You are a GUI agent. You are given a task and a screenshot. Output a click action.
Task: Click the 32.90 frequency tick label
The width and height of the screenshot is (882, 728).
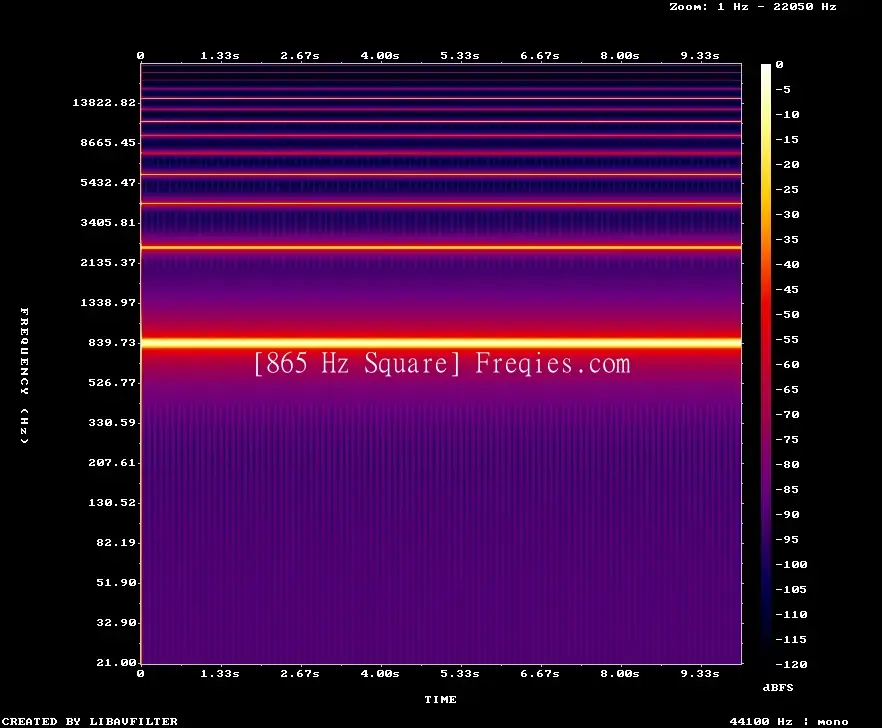(116, 622)
